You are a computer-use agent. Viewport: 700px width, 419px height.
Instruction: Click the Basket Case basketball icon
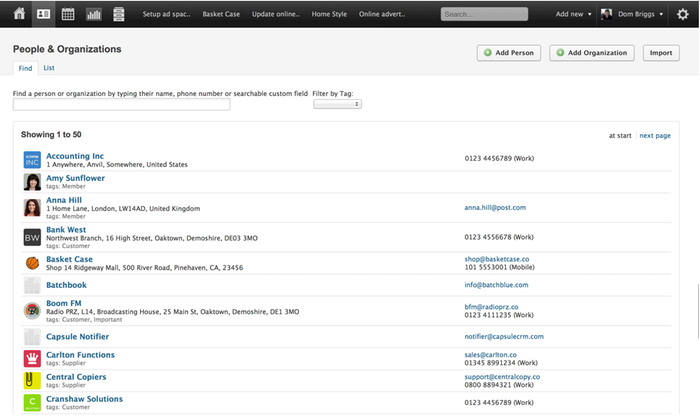[32, 263]
